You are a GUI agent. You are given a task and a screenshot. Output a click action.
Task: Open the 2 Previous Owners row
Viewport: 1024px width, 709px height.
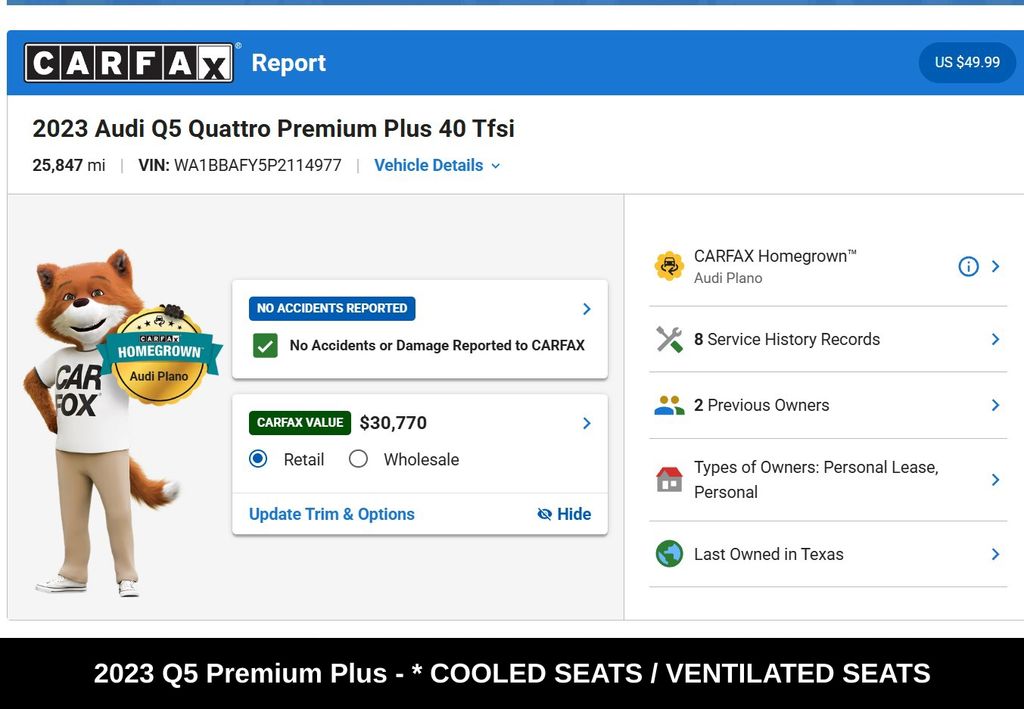tap(828, 405)
